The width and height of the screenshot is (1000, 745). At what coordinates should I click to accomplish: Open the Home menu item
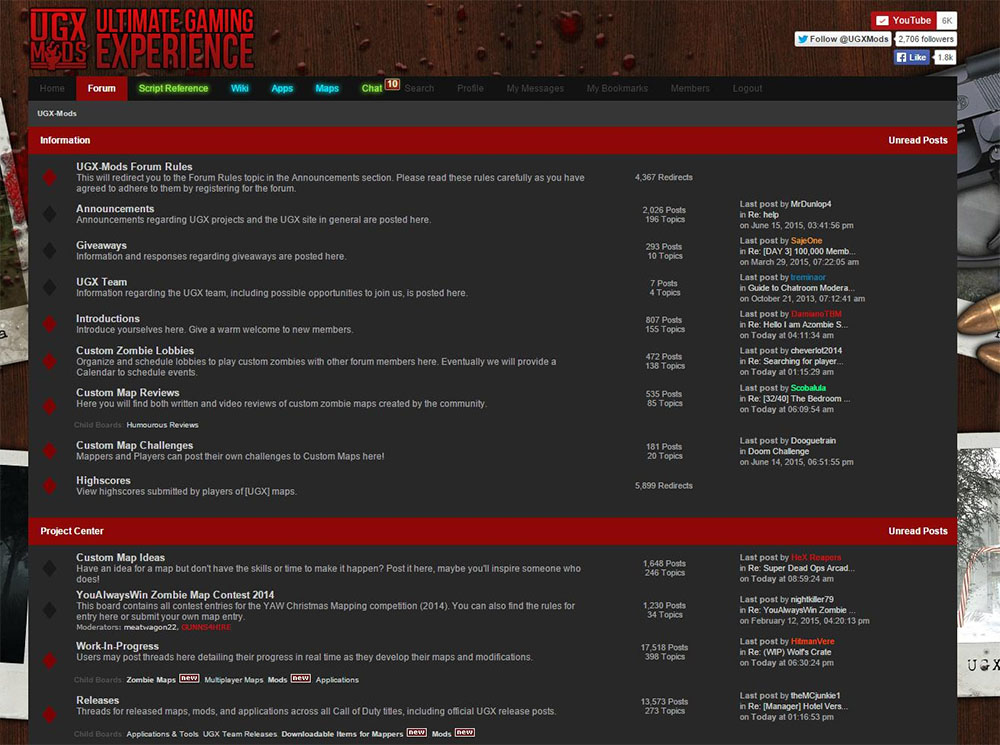pos(52,89)
